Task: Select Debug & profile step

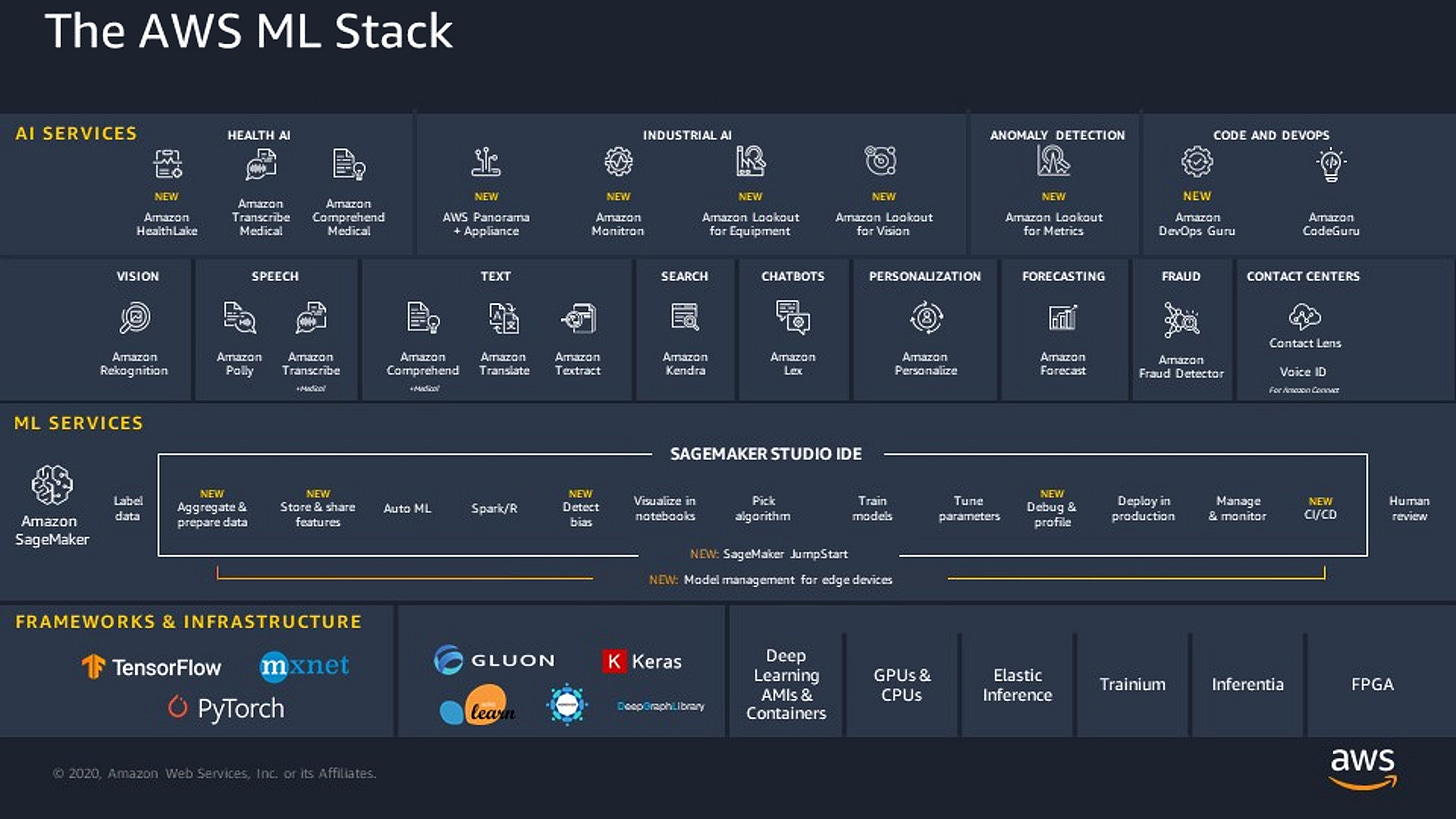Action: [1052, 508]
